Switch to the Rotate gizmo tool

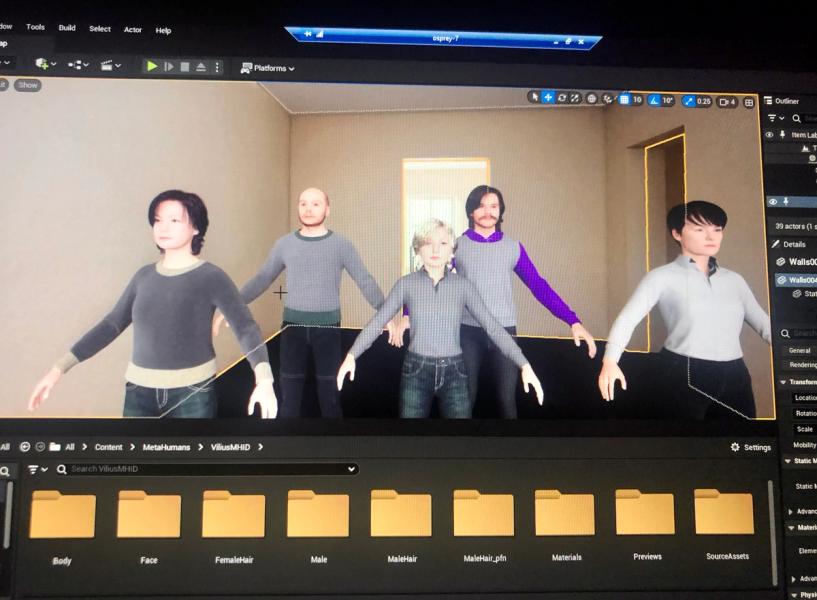(562, 98)
